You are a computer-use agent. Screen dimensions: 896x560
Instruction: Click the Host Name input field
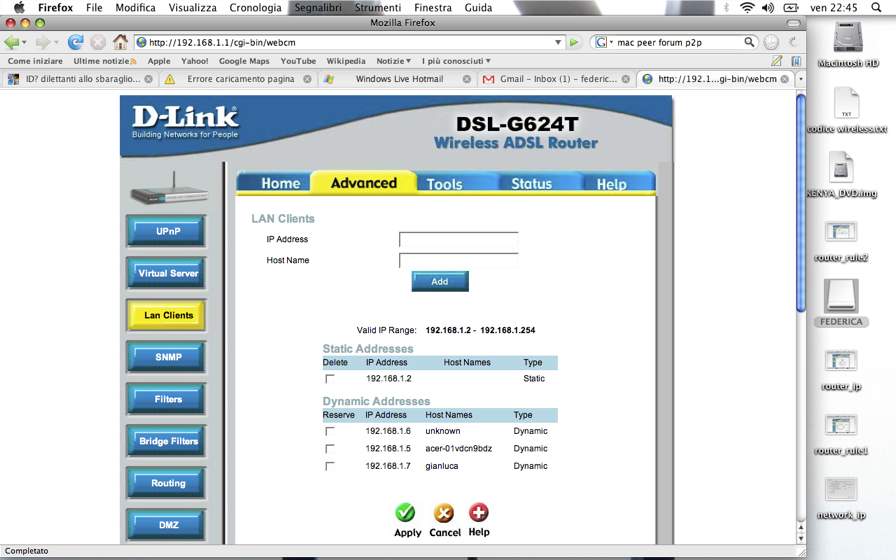(459, 261)
